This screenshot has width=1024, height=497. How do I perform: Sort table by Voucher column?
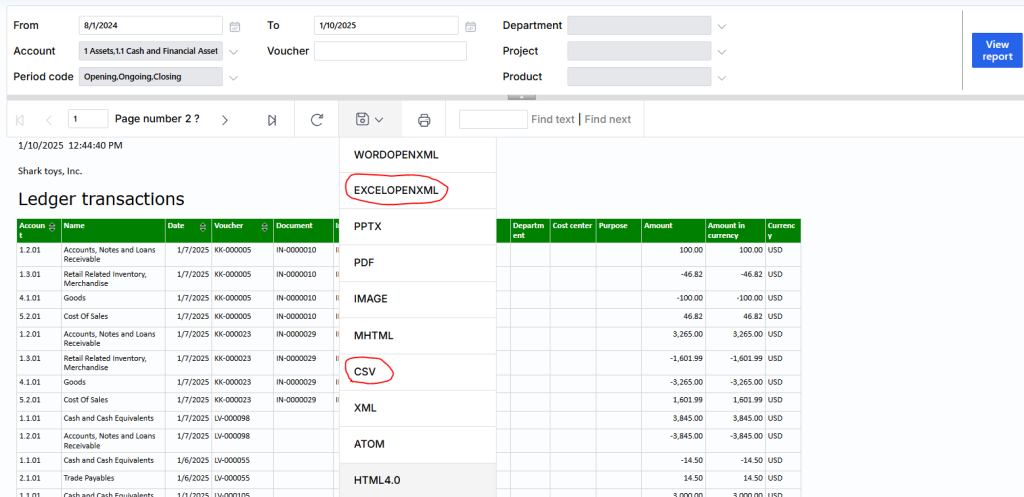[x=264, y=227]
